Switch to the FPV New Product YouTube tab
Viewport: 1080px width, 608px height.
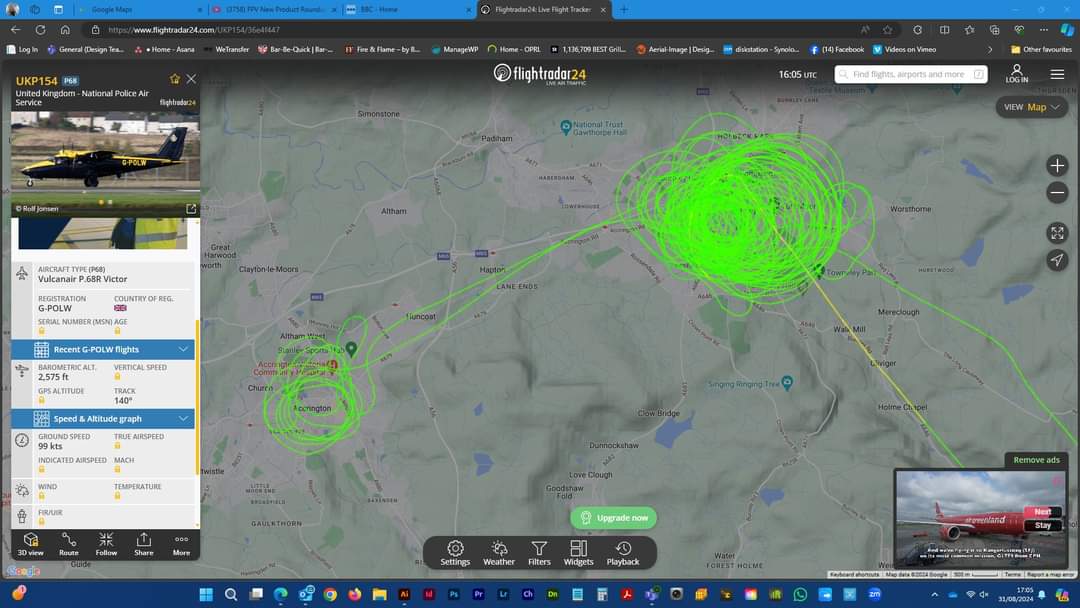[x=274, y=10]
